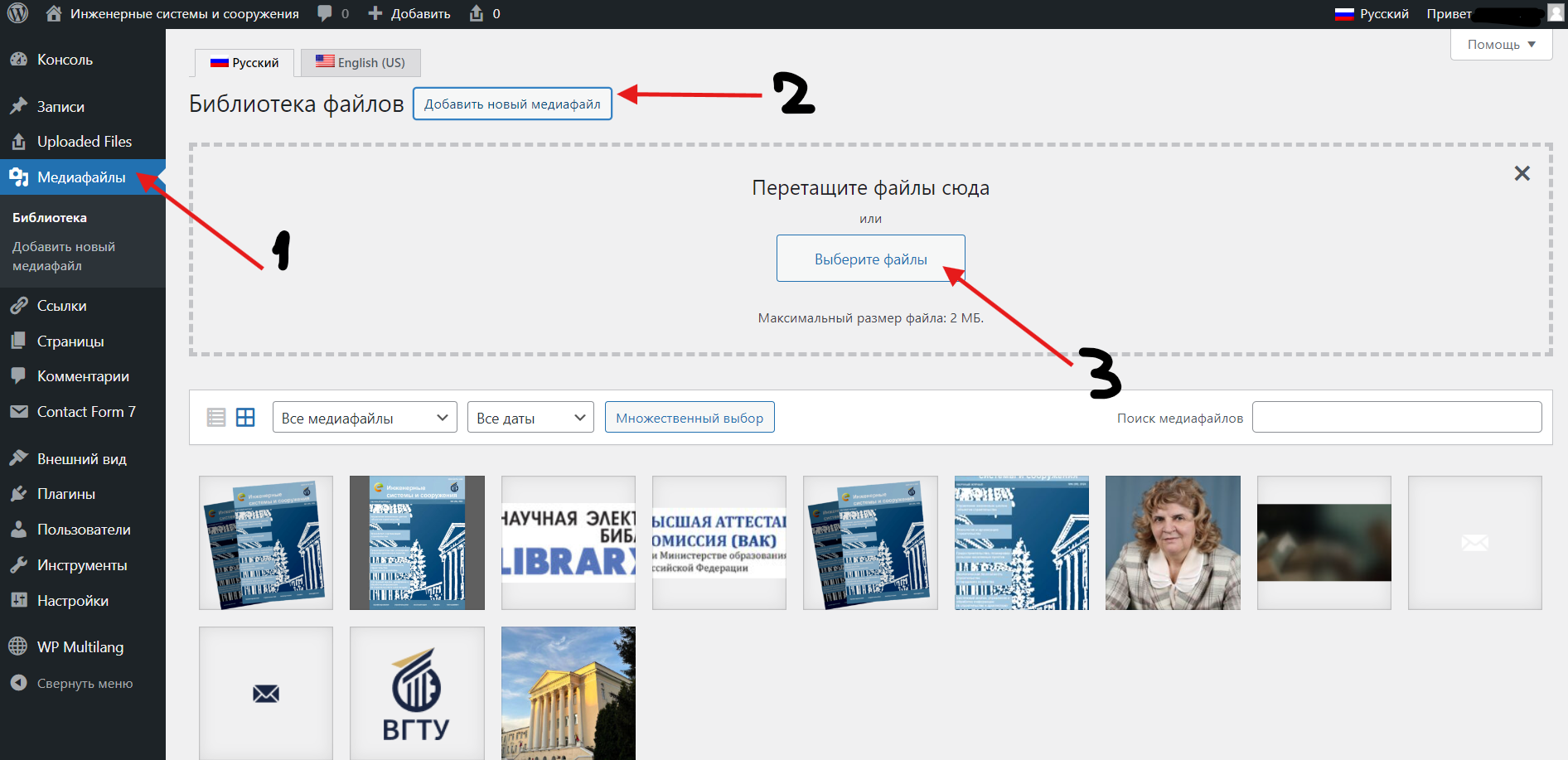Collapse the sidebar menu (Свернуть меню)
Viewport: 1568px width, 760px height.
point(85,684)
